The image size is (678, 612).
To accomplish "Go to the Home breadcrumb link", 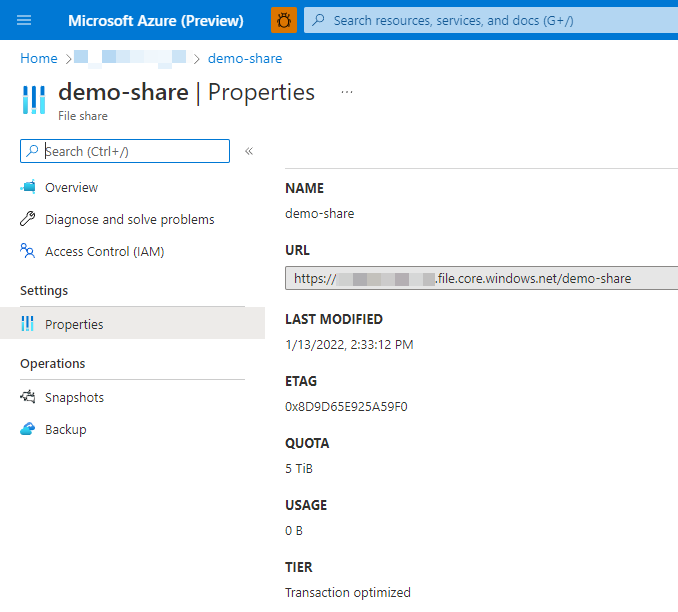I will (39, 58).
